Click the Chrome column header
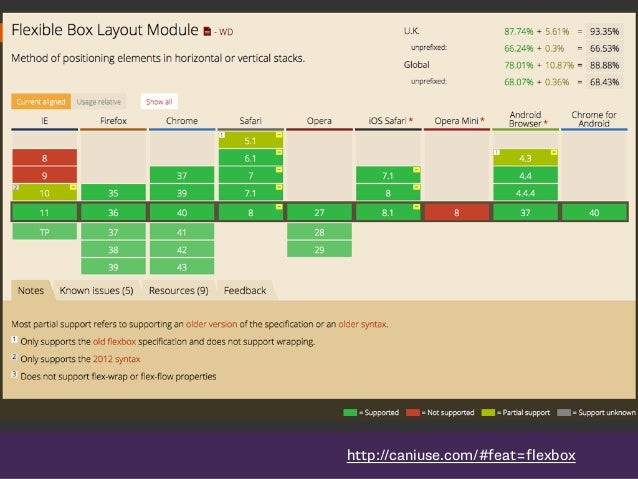The height and width of the screenshot is (479, 638). pos(182,121)
